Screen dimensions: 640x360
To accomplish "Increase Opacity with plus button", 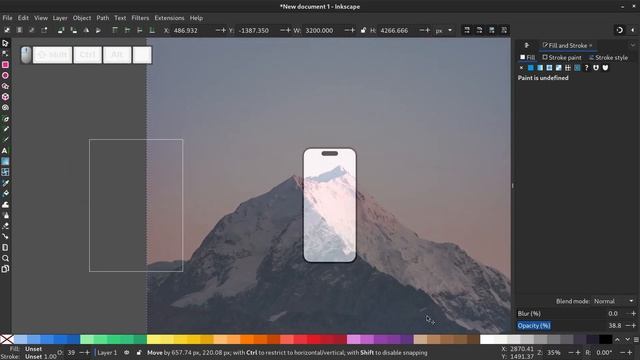I will click(633, 326).
